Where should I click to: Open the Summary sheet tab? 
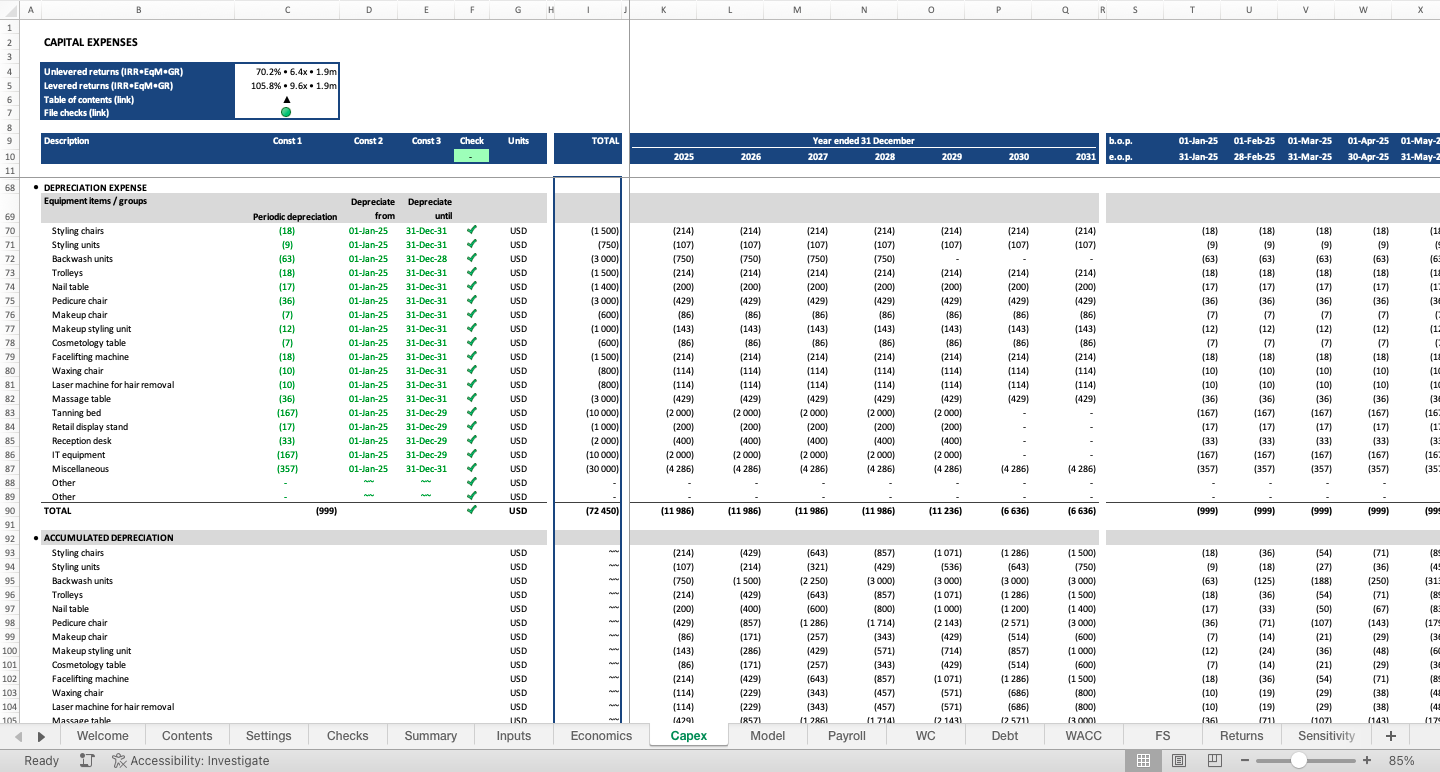431,735
